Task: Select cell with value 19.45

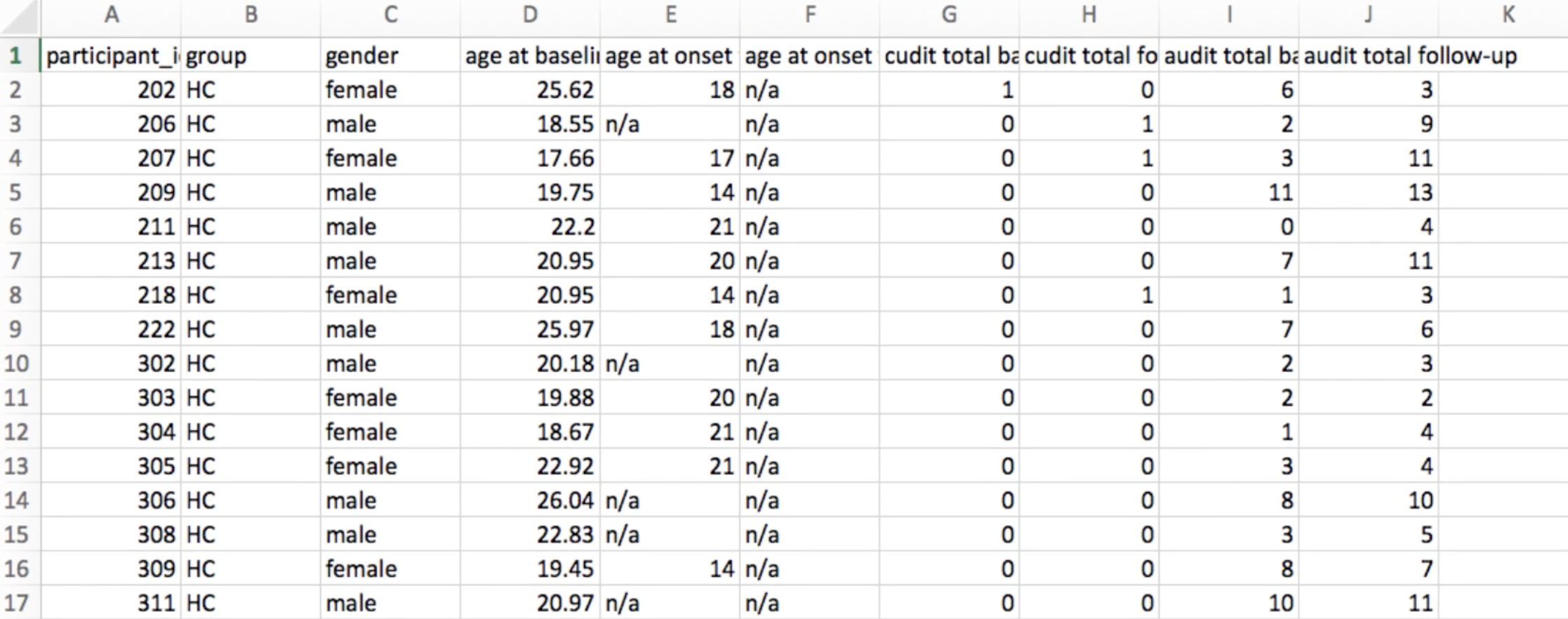Action: coord(530,568)
